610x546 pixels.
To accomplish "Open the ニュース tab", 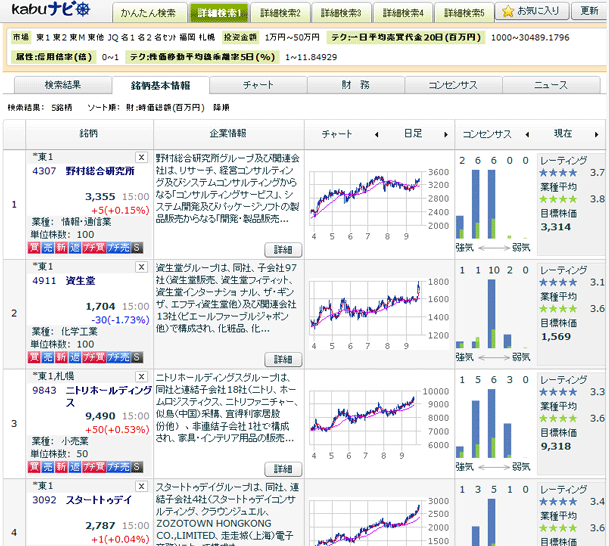I will [x=551, y=85].
